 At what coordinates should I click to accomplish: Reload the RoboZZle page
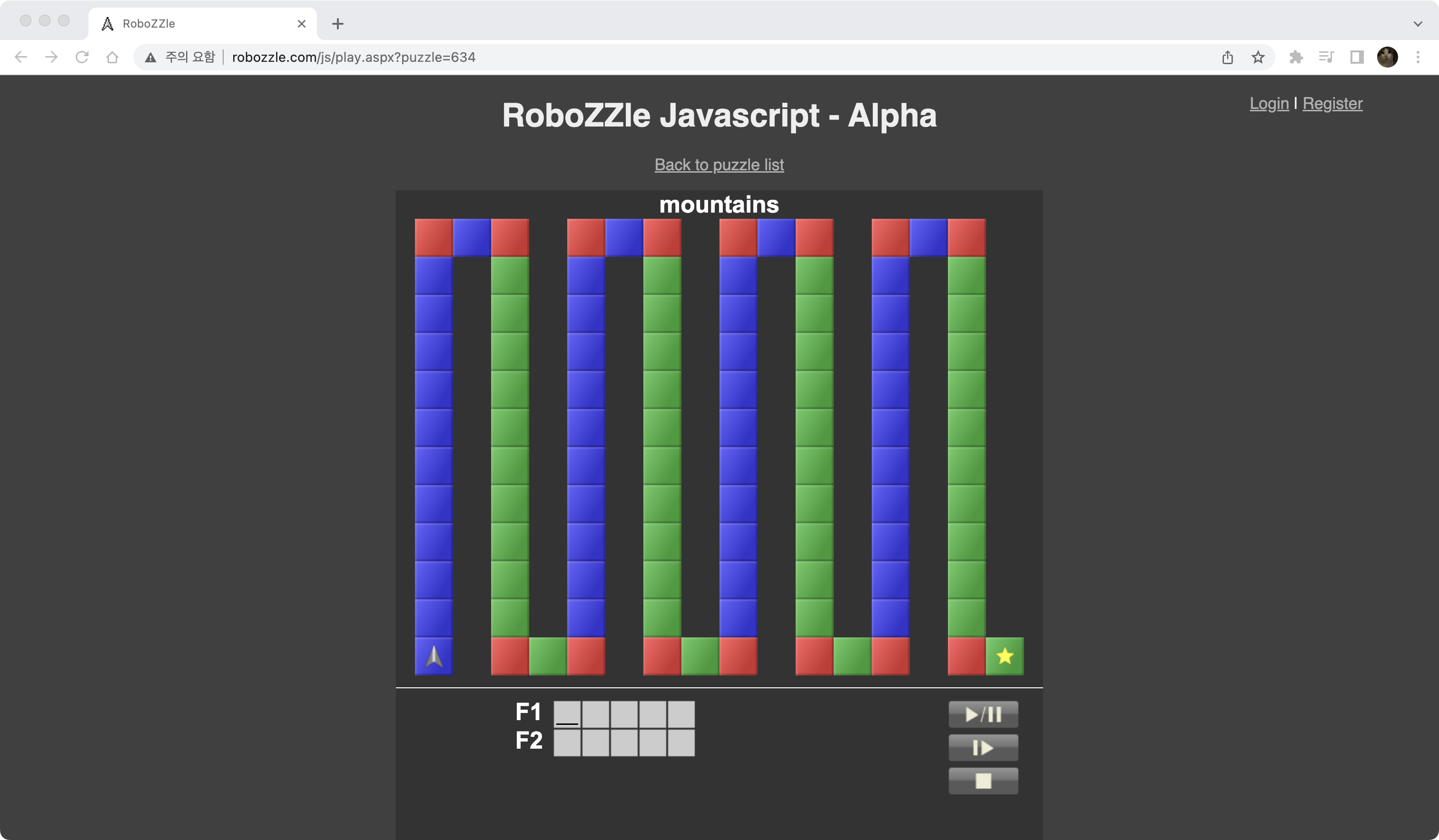point(82,57)
